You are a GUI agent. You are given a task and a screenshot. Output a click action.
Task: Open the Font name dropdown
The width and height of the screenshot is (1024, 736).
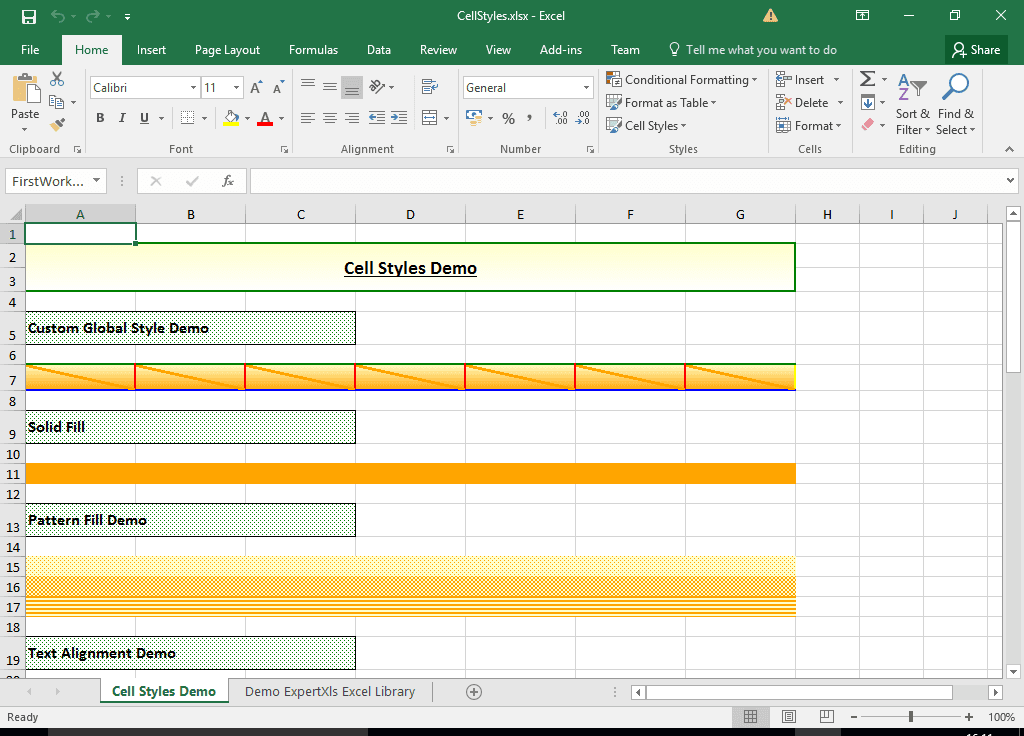pyautogui.click(x=193, y=88)
